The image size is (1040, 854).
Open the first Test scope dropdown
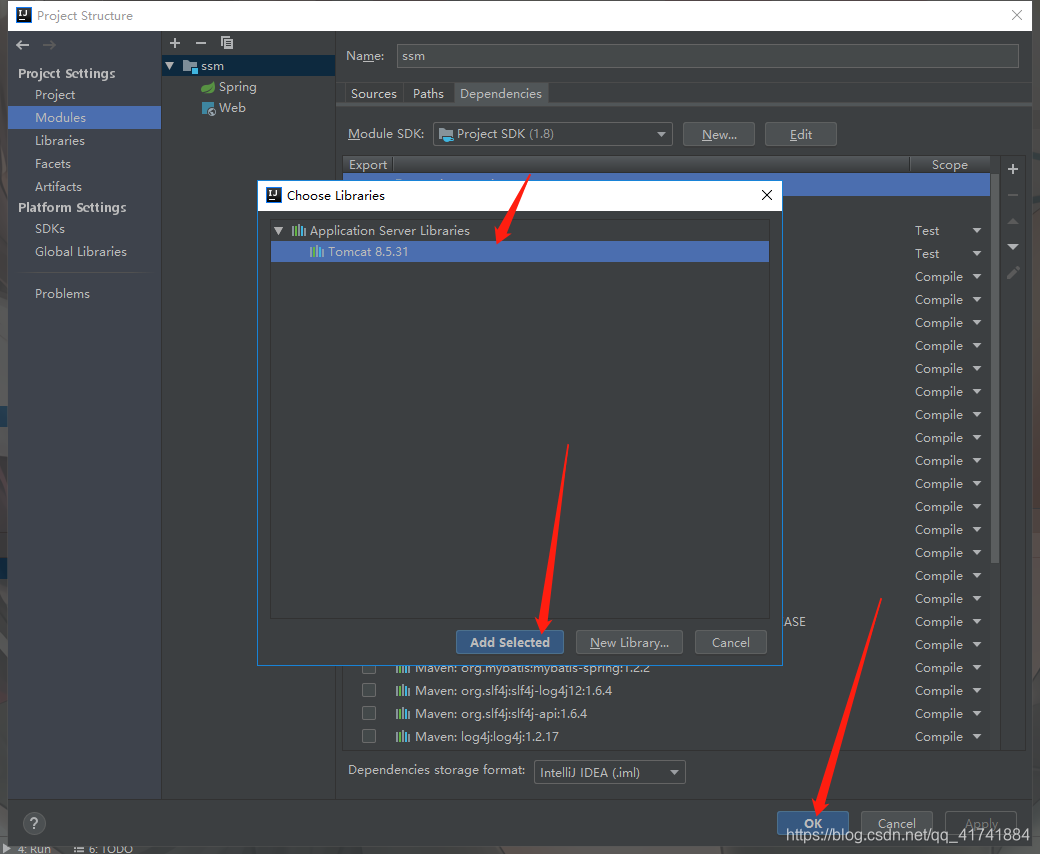tap(977, 231)
